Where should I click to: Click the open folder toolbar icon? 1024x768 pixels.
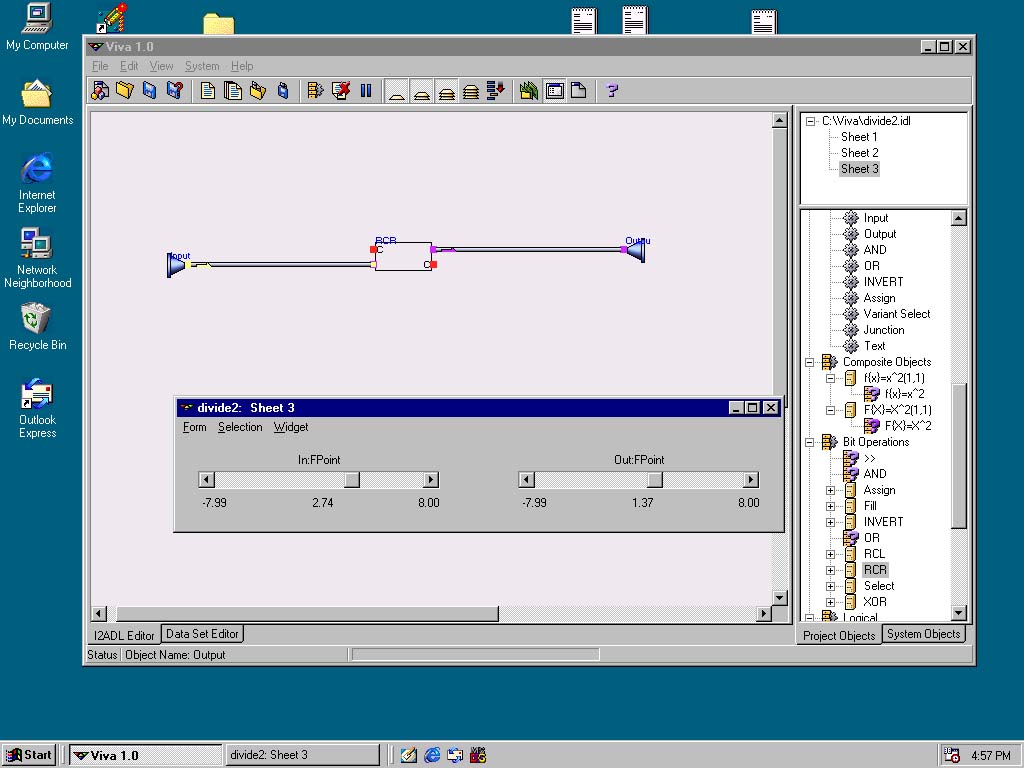tap(124, 91)
